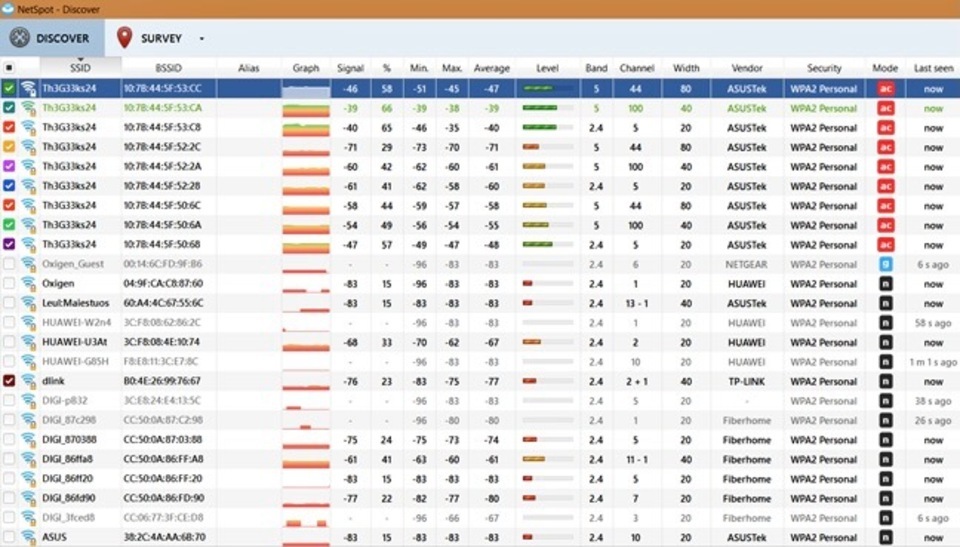The height and width of the screenshot is (547, 960).
Task: Sort by the SSID column header
Action: (80, 68)
